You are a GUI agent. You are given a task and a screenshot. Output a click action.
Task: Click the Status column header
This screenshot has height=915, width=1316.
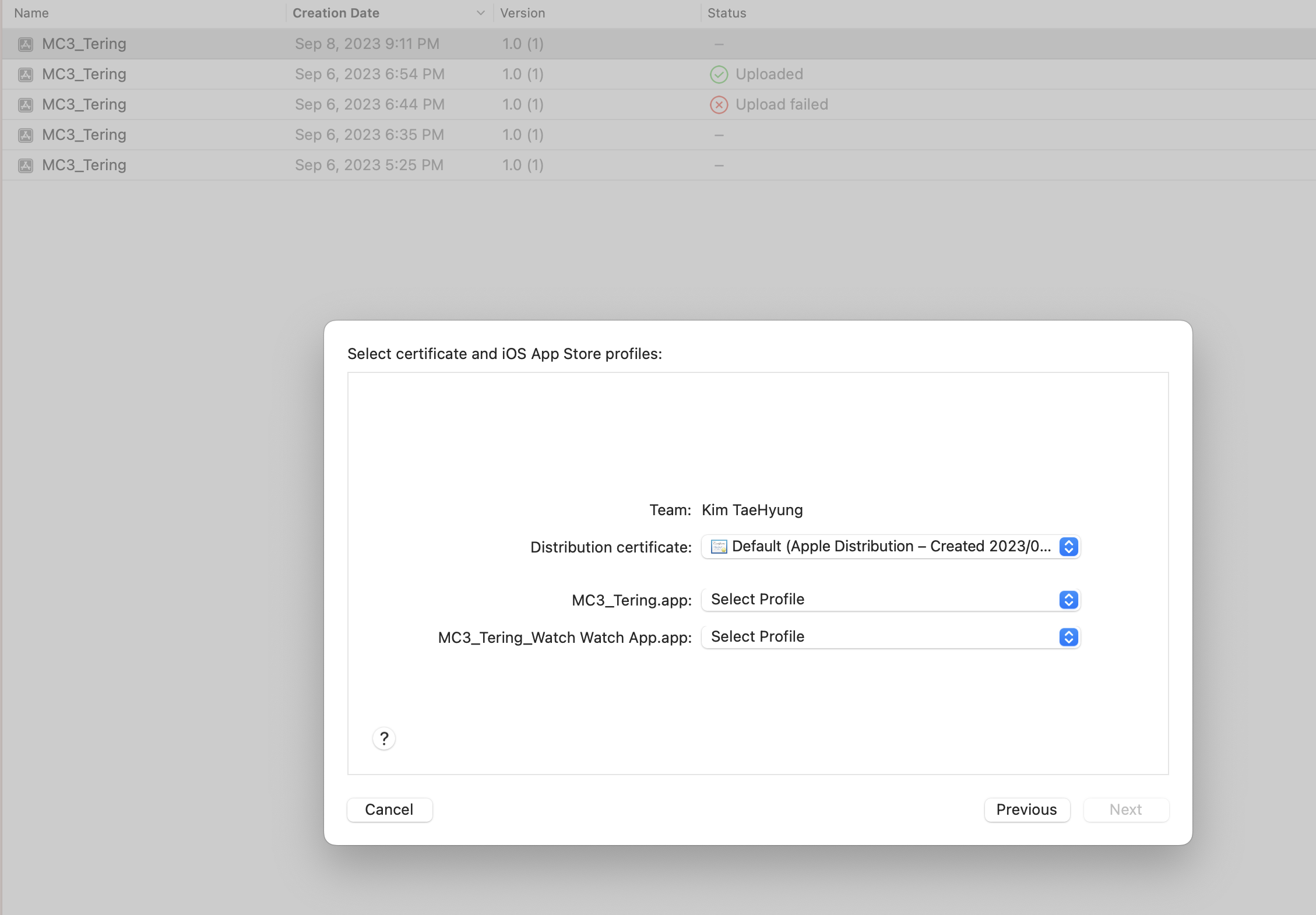pyautogui.click(x=726, y=13)
